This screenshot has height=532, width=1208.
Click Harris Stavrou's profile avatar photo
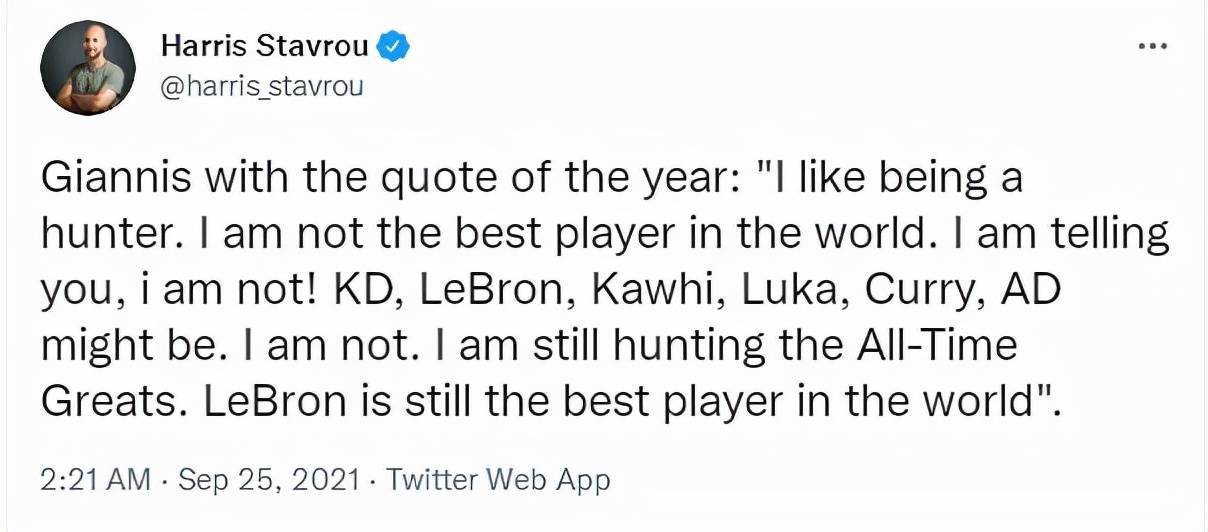pyautogui.click(x=88, y=67)
